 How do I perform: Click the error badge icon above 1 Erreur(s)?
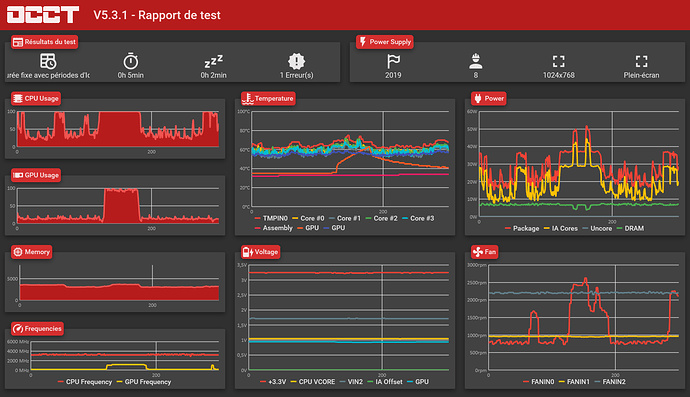pyautogui.click(x=297, y=61)
